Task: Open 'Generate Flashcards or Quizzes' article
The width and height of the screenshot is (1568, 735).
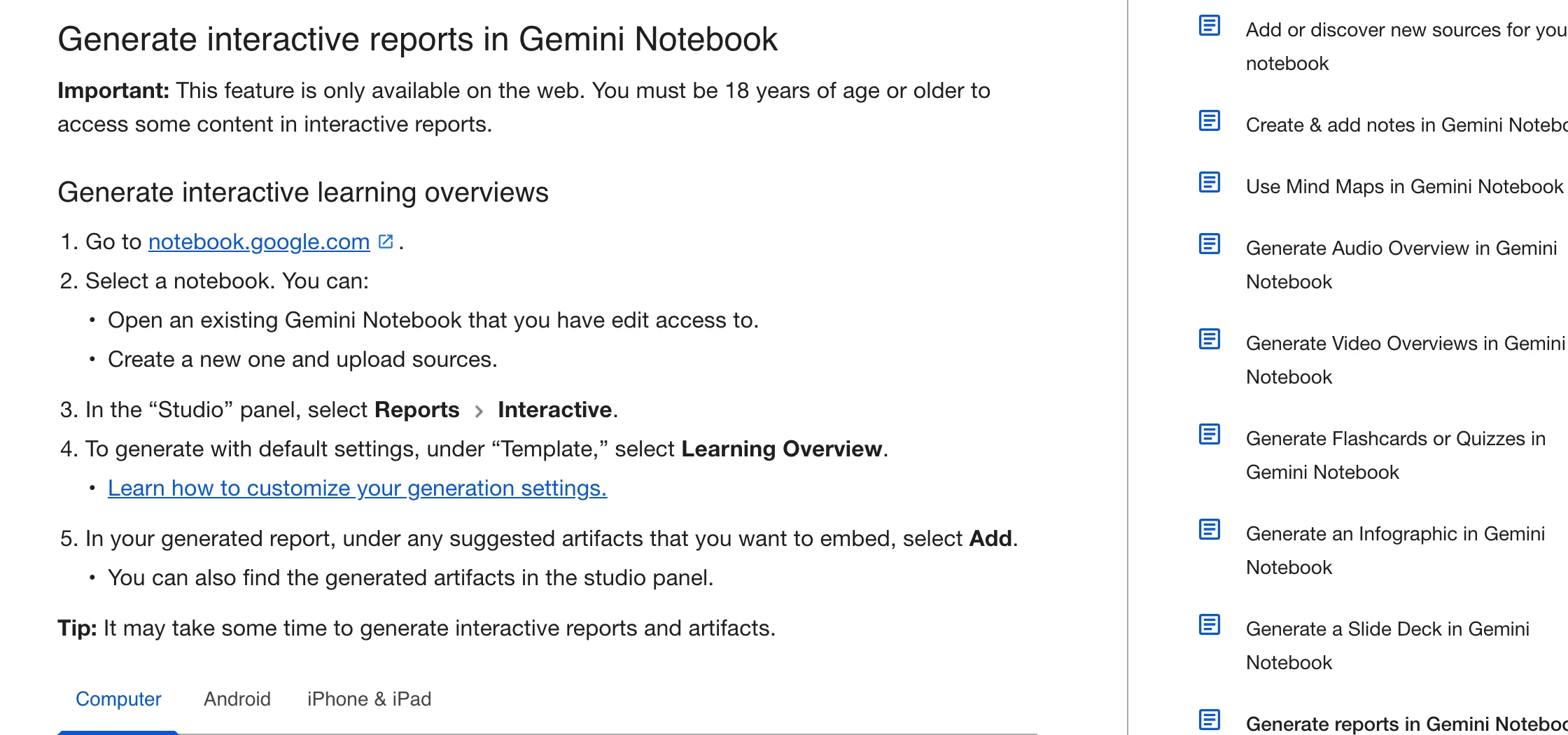Action: click(x=1396, y=455)
